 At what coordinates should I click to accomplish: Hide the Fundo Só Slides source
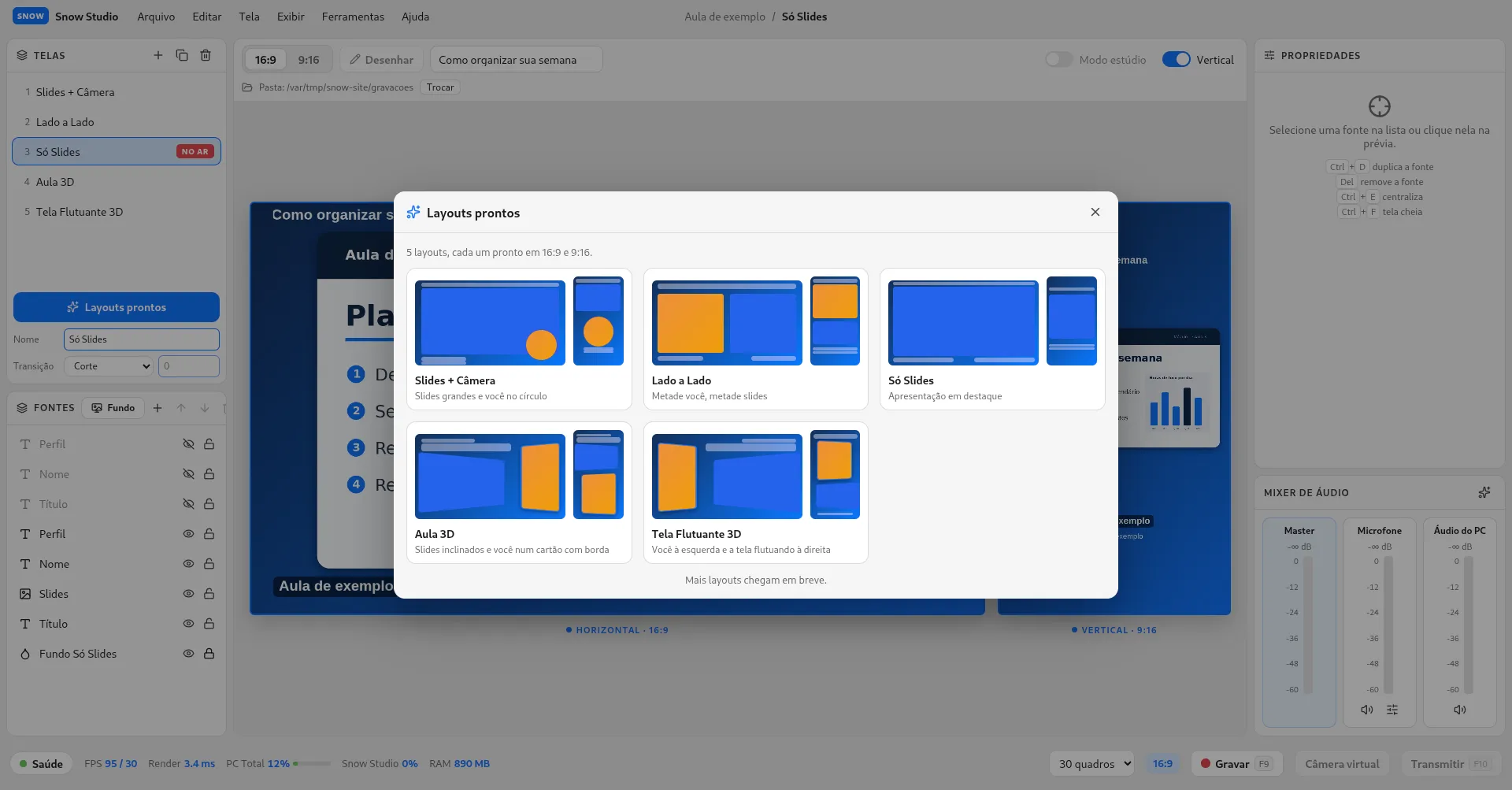tap(189, 654)
